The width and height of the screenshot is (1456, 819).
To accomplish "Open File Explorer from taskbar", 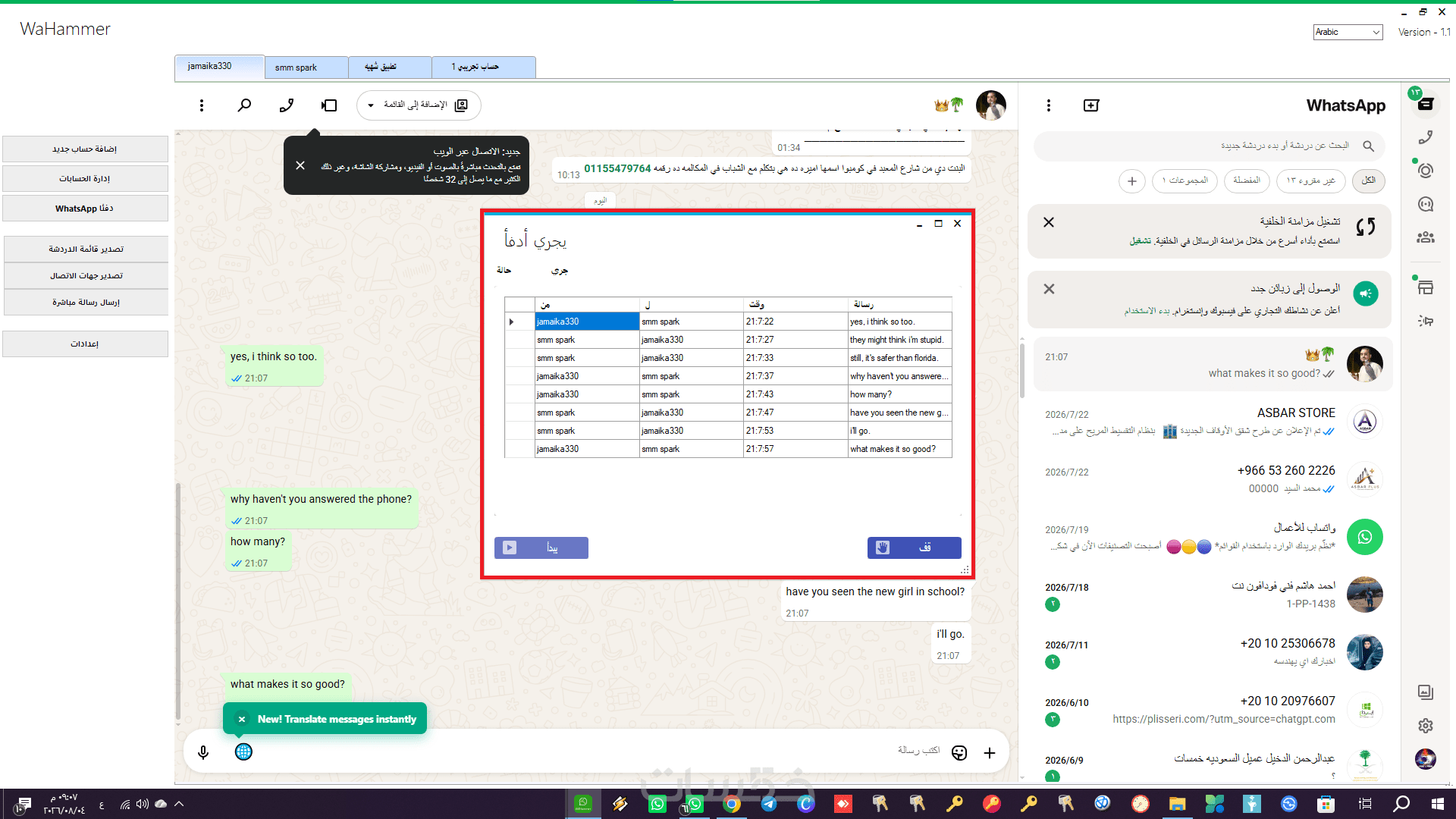I will pos(1177,804).
